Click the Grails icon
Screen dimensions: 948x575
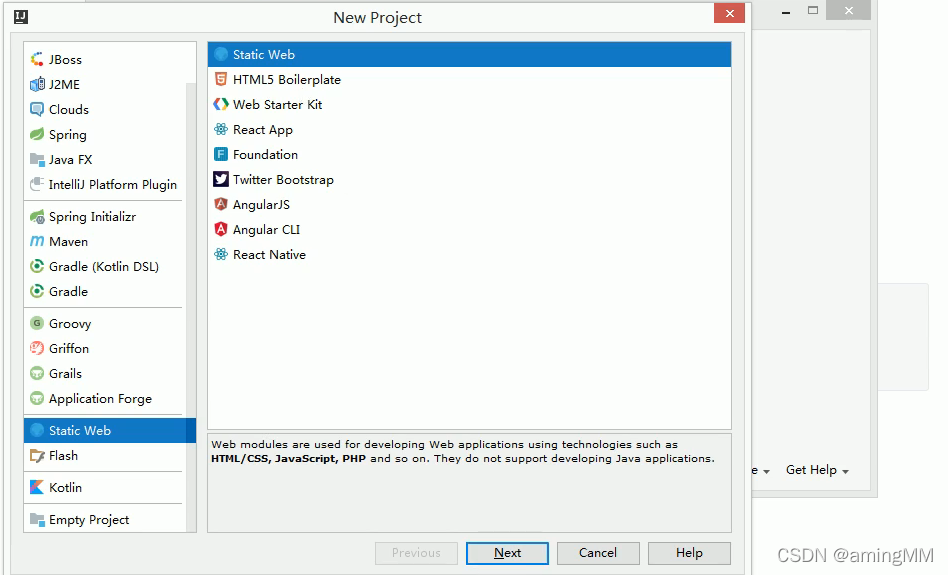pos(37,374)
